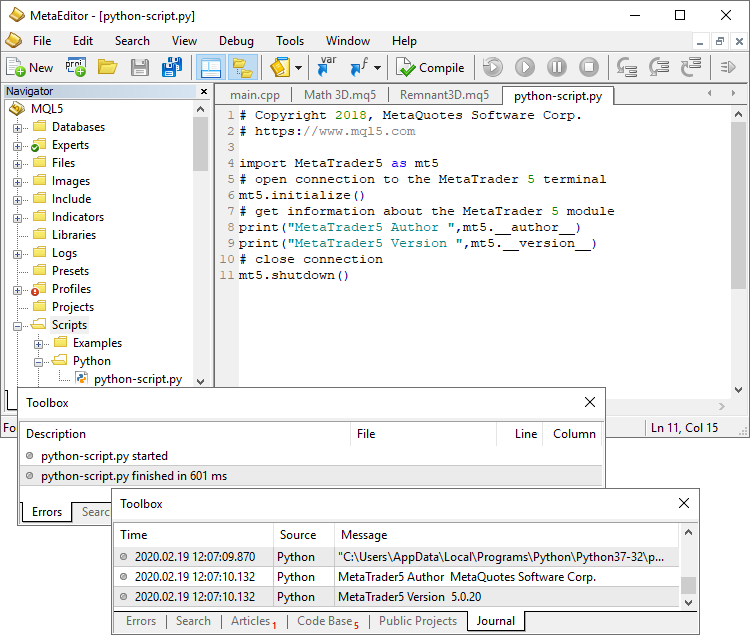
Task: Switch to Code Base tab in Toolbox
Action: coord(325,621)
